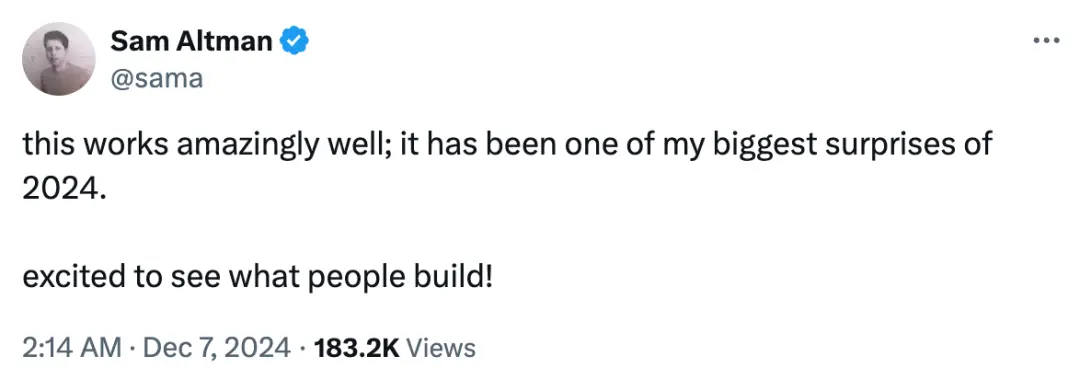This screenshot has height=368, width=1080.
Task: Click the Sam Altman display name
Action: [191, 42]
